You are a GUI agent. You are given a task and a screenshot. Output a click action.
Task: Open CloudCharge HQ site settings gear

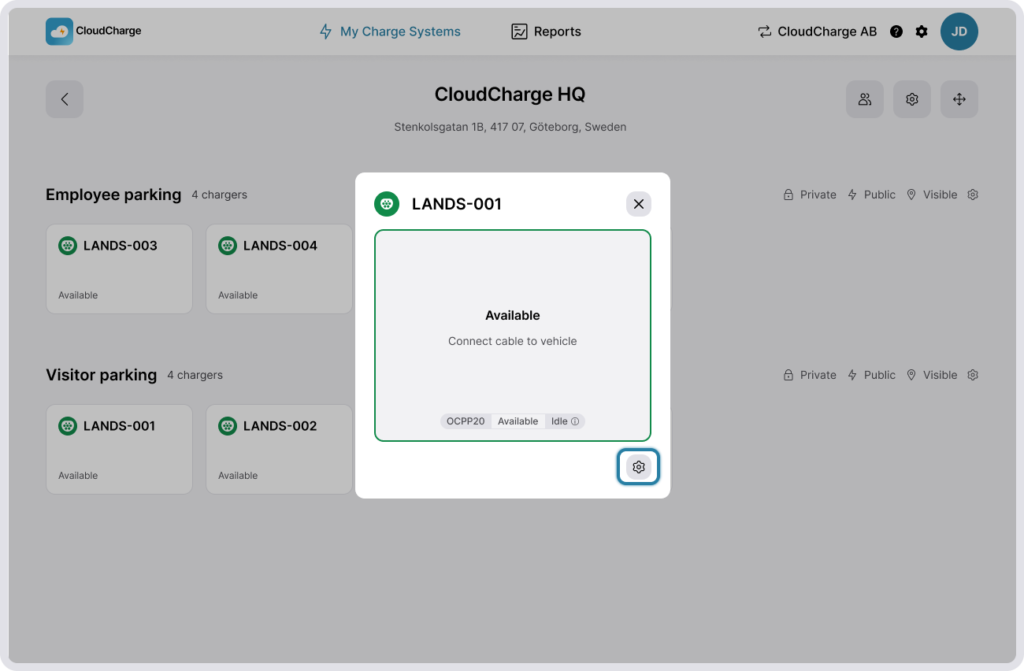[912, 99]
